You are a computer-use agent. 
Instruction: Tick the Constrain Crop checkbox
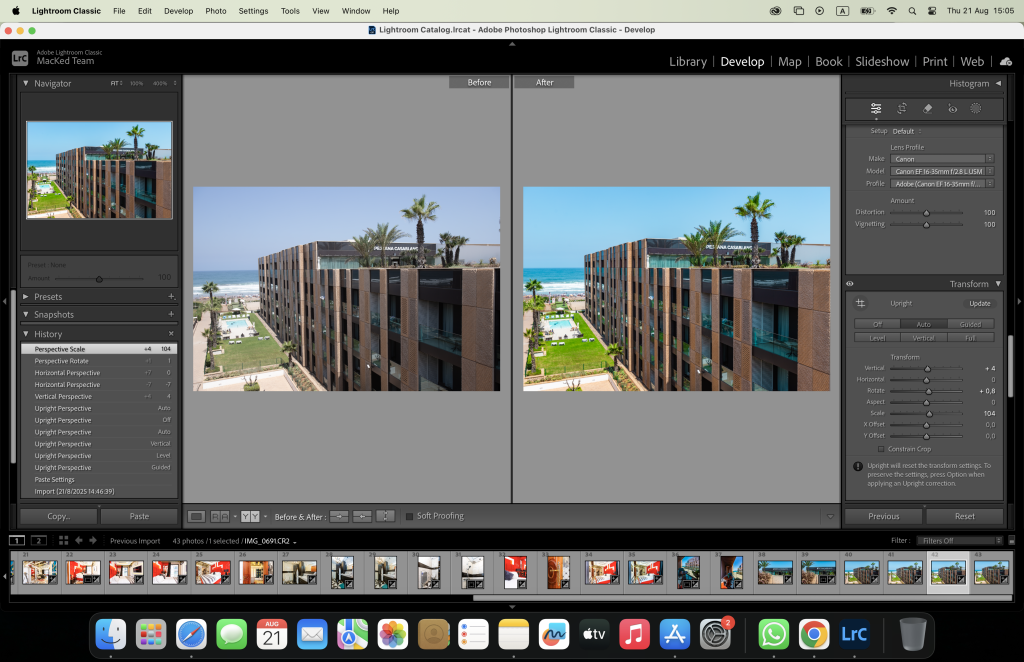click(x=881, y=449)
